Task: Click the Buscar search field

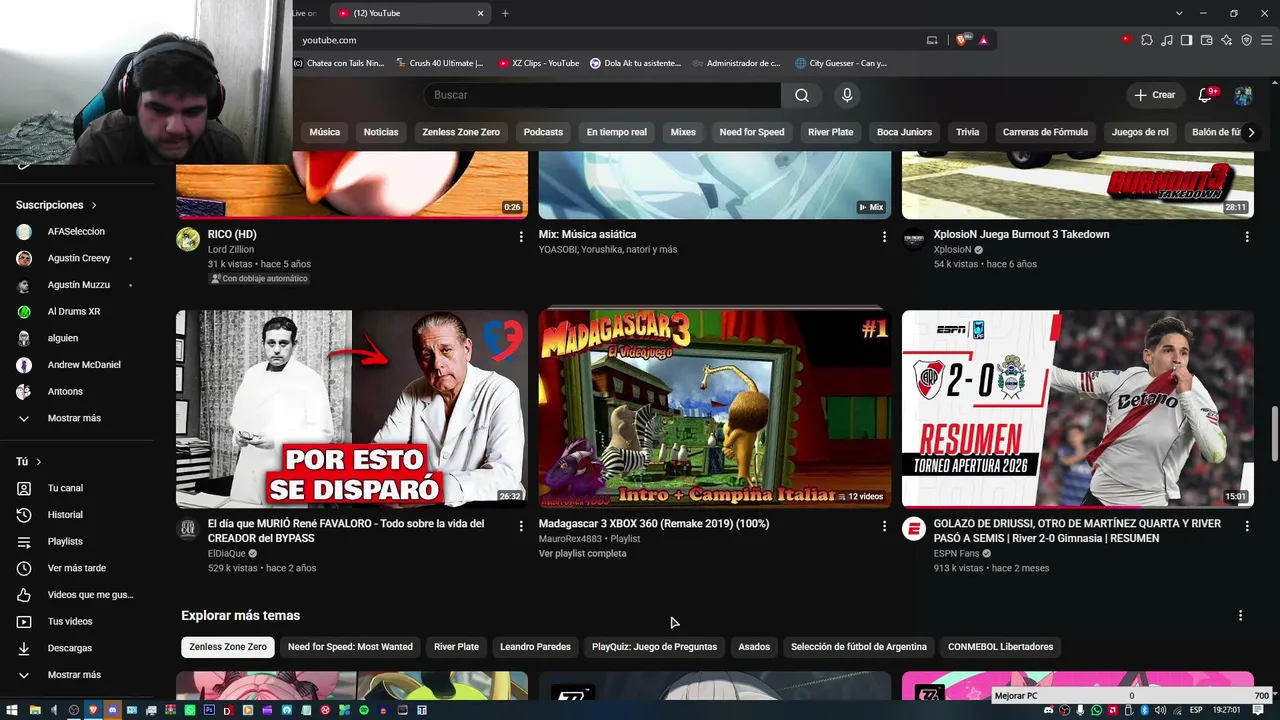Action: [602, 95]
